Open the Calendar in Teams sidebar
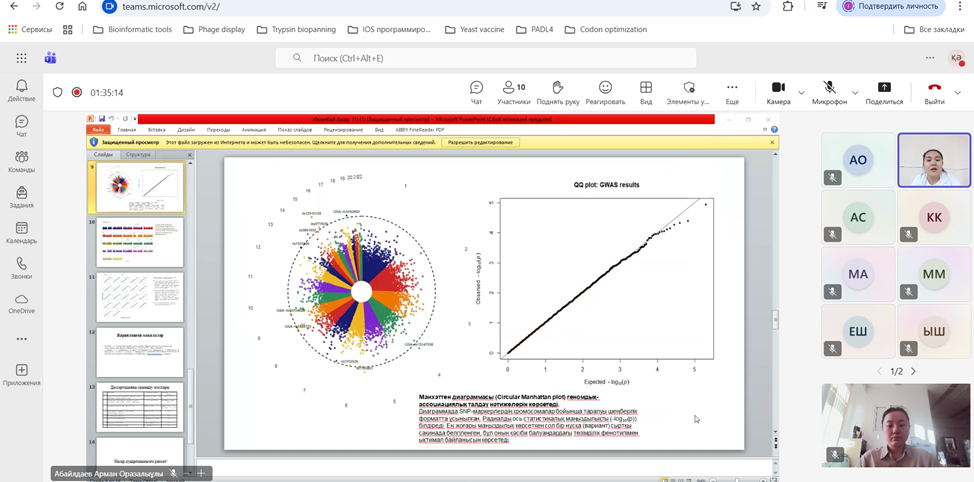 (x=21, y=233)
